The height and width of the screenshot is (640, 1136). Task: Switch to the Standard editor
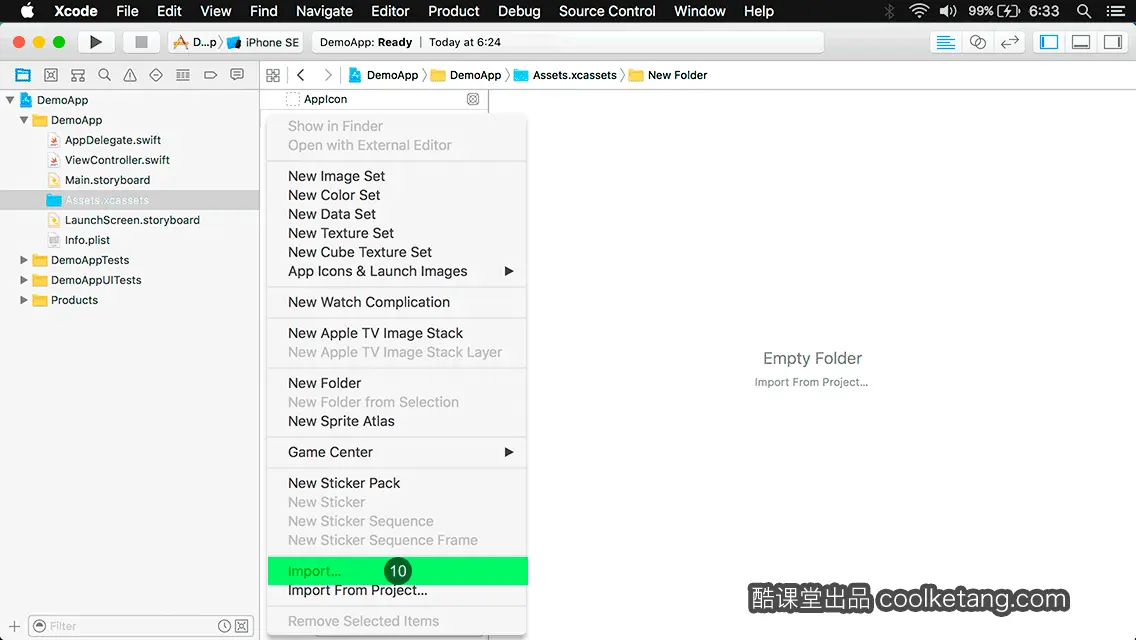pos(945,42)
